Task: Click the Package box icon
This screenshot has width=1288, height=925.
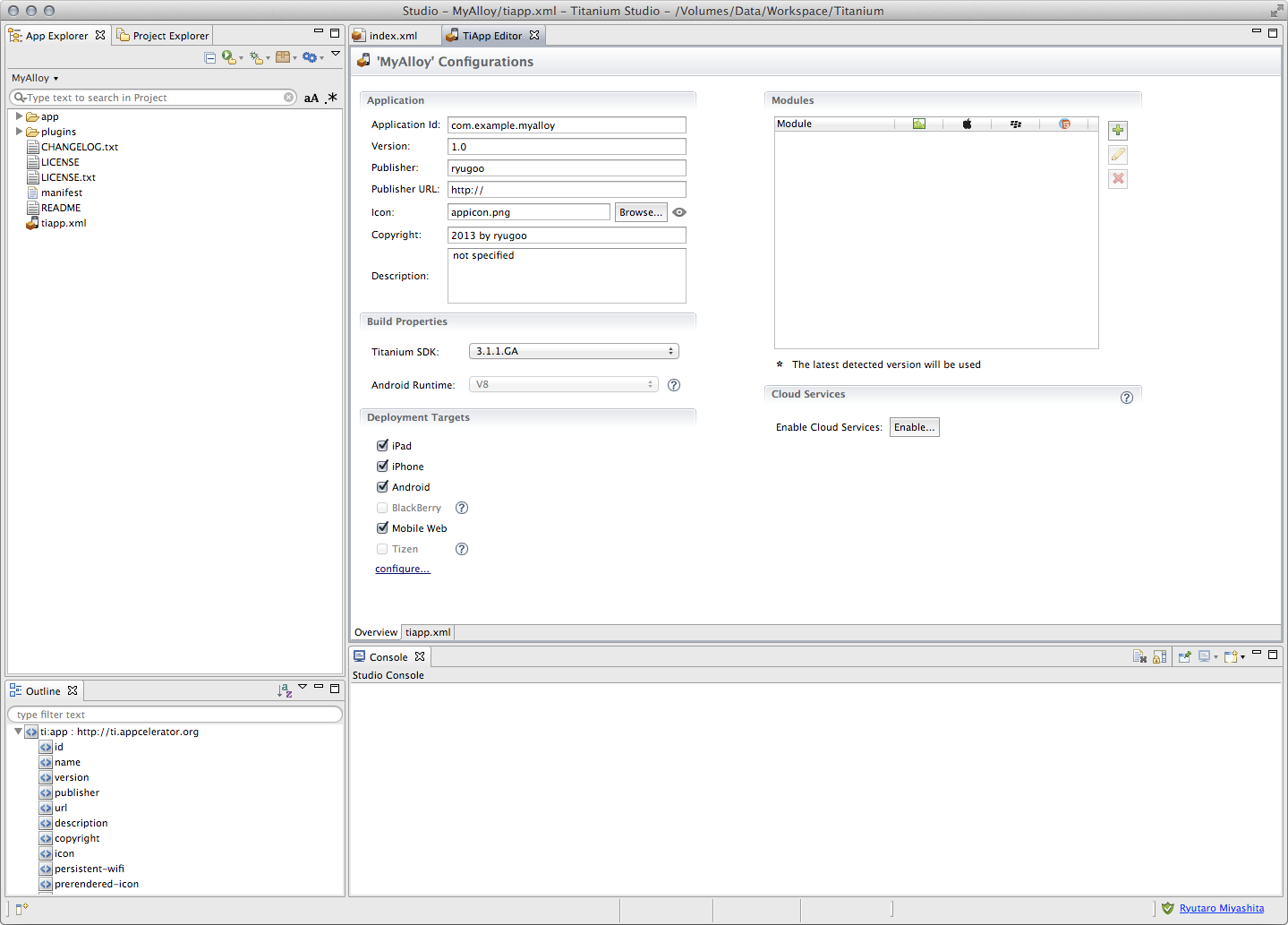Action: tap(283, 57)
